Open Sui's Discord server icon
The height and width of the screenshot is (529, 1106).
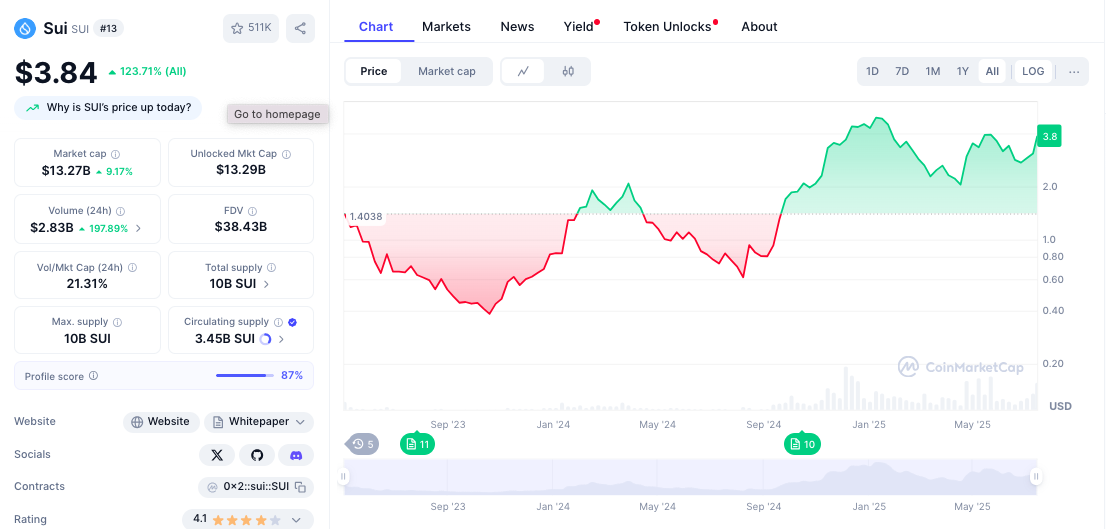(x=296, y=455)
